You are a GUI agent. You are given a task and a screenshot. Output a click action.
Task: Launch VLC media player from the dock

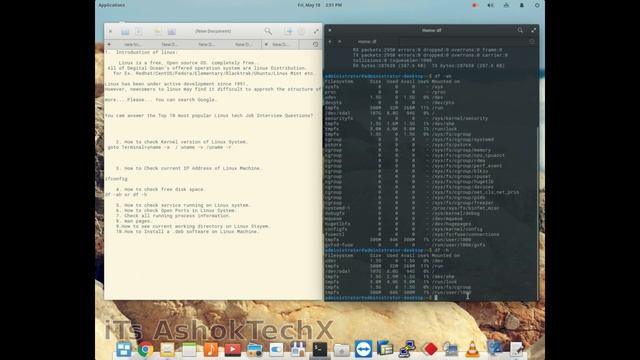[x=473, y=350]
